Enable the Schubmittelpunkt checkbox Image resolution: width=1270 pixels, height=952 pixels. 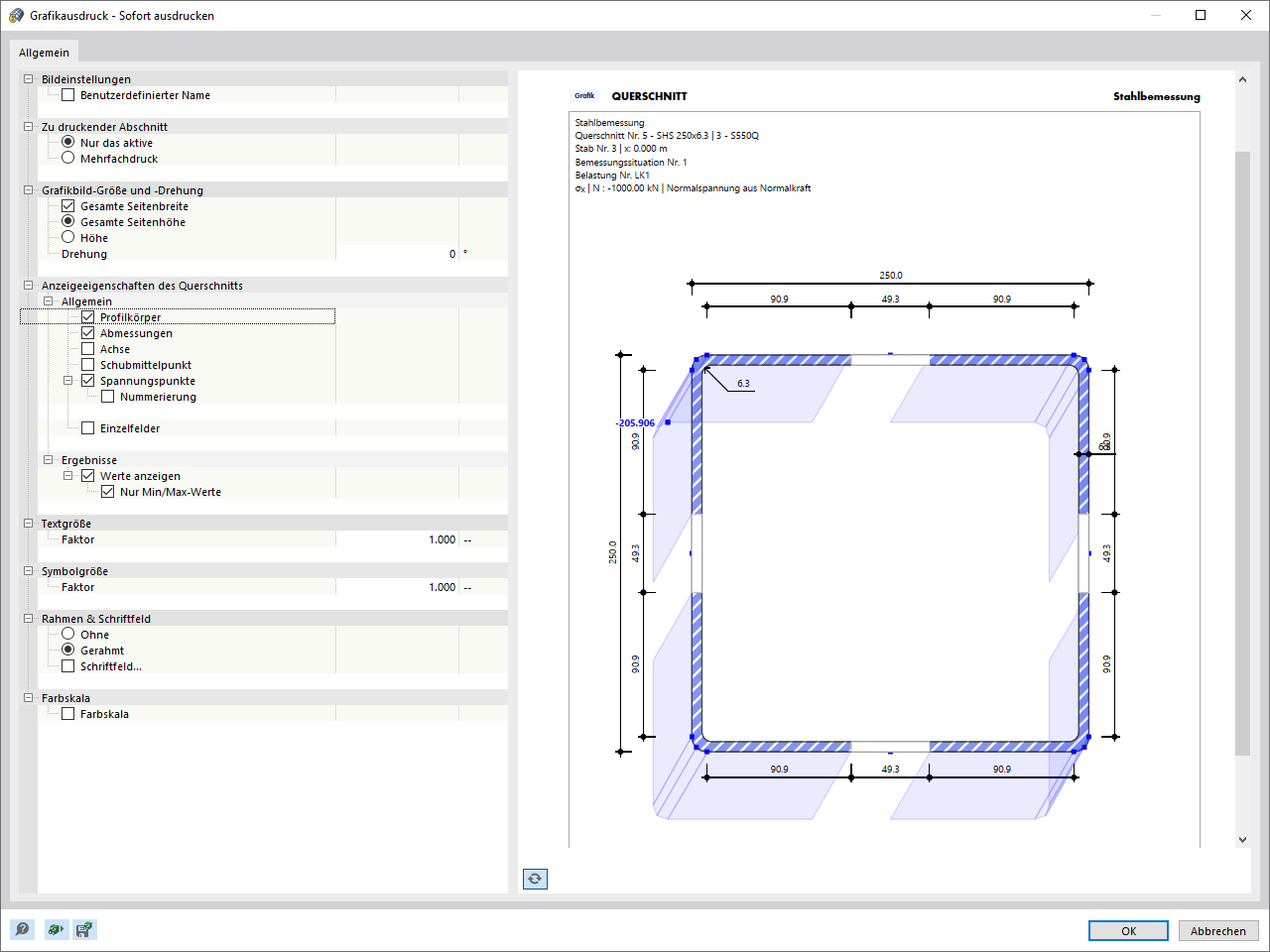click(x=87, y=365)
